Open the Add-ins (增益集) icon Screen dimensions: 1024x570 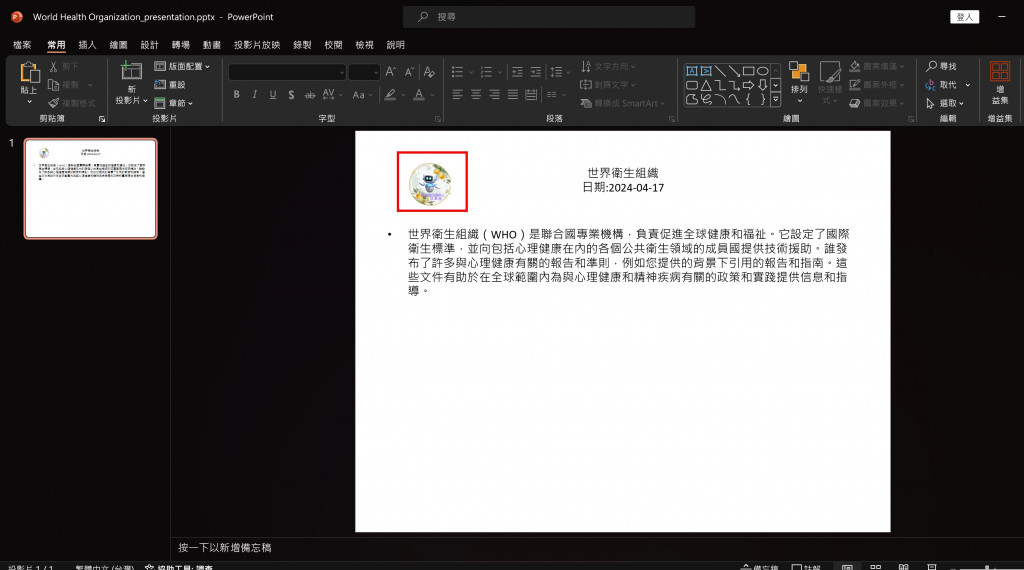pyautogui.click(x=1000, y=71)
